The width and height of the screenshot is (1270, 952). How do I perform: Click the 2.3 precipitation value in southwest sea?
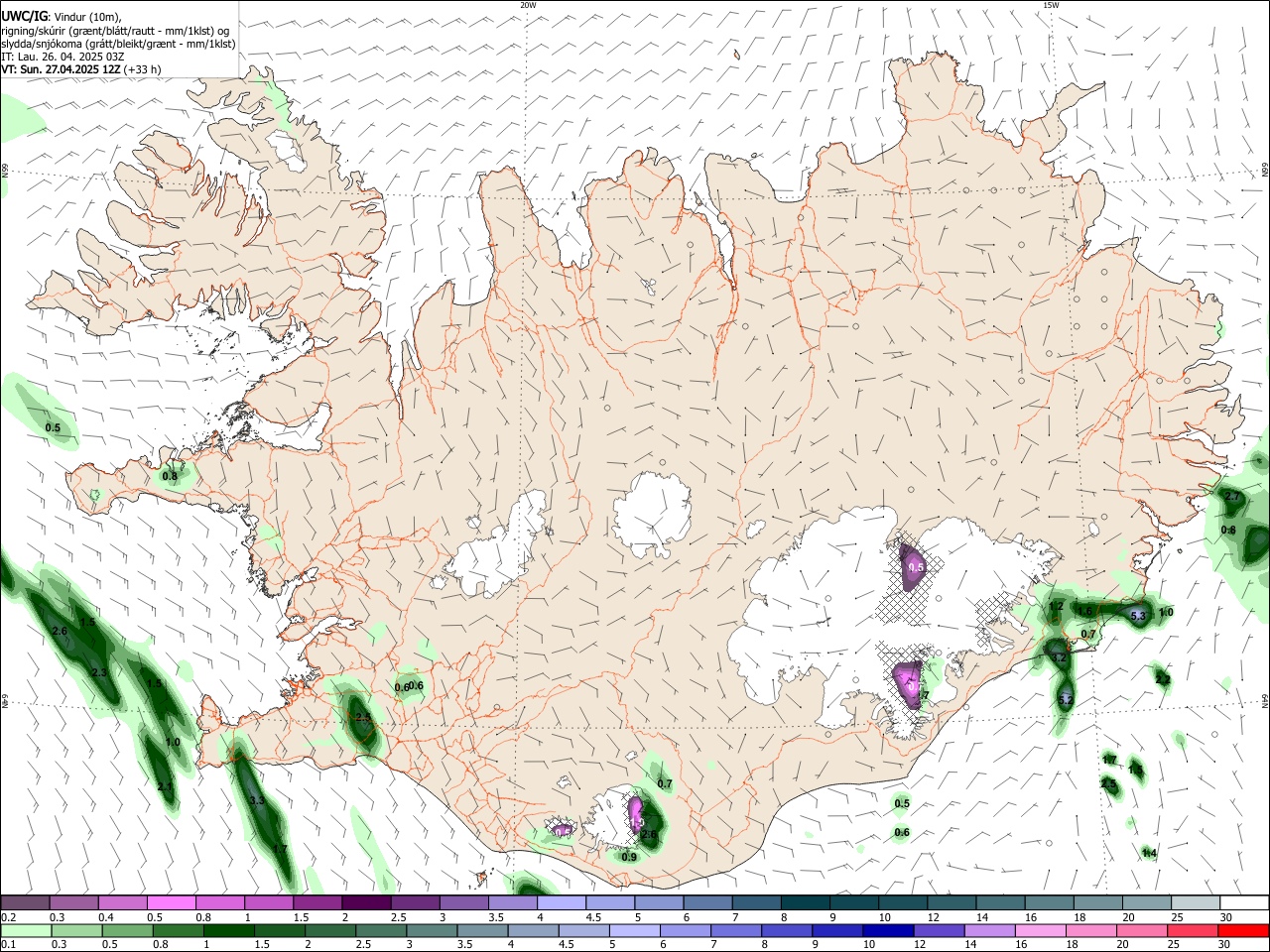pyautogui.click(x=99, y=673)
